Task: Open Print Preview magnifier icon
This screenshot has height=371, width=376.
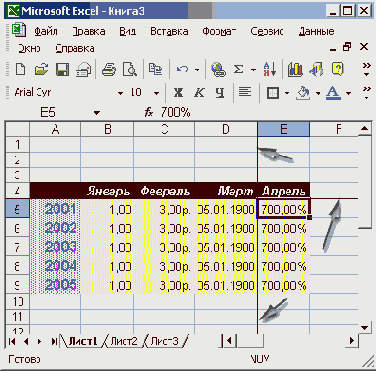Action: [x=130, y=69]
